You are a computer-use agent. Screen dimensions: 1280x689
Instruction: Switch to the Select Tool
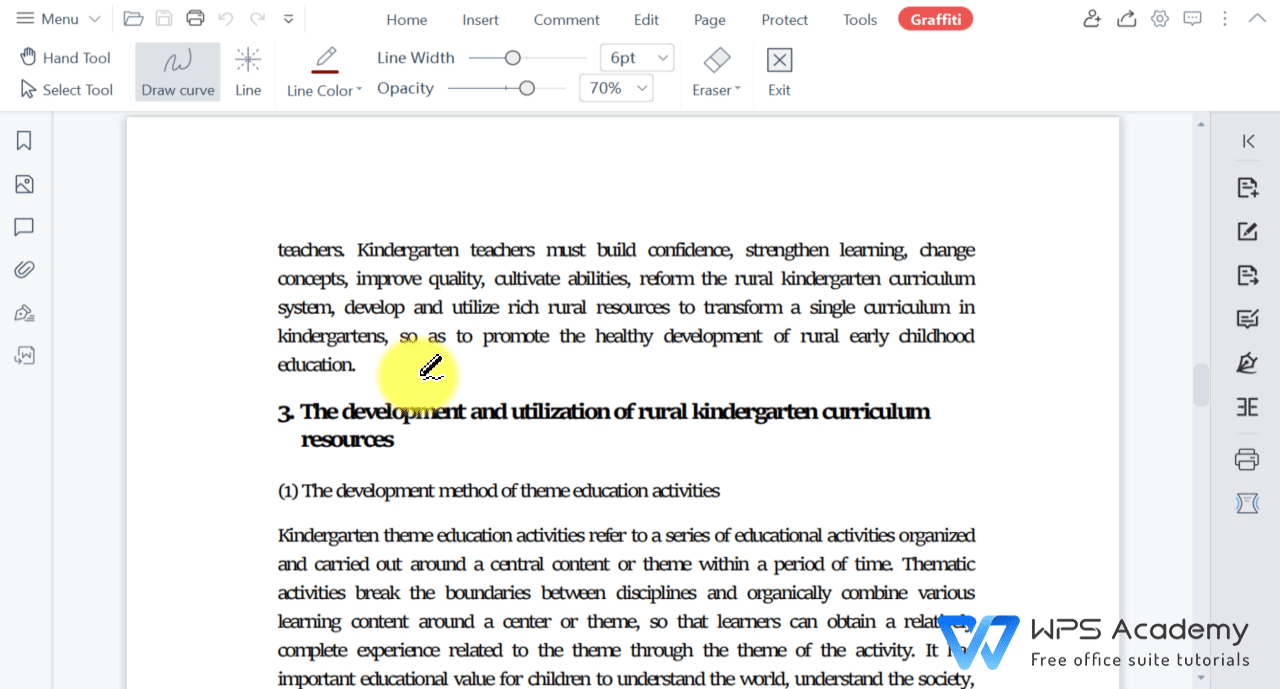[x=64, y=89]
